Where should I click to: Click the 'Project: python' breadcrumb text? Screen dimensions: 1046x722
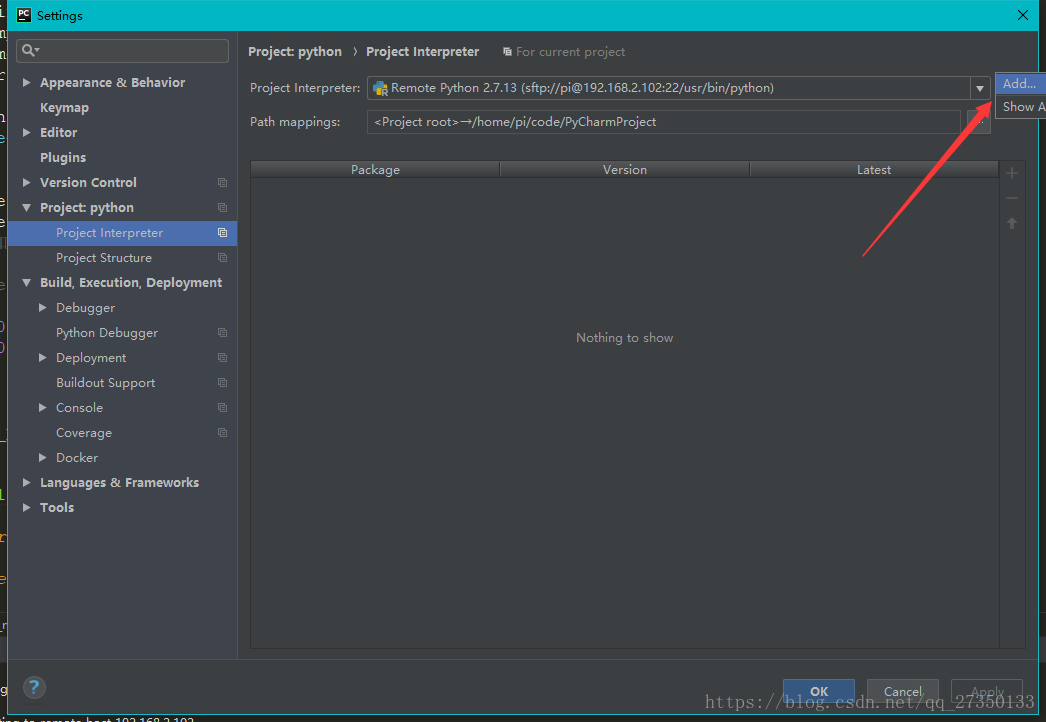point(295,51)
